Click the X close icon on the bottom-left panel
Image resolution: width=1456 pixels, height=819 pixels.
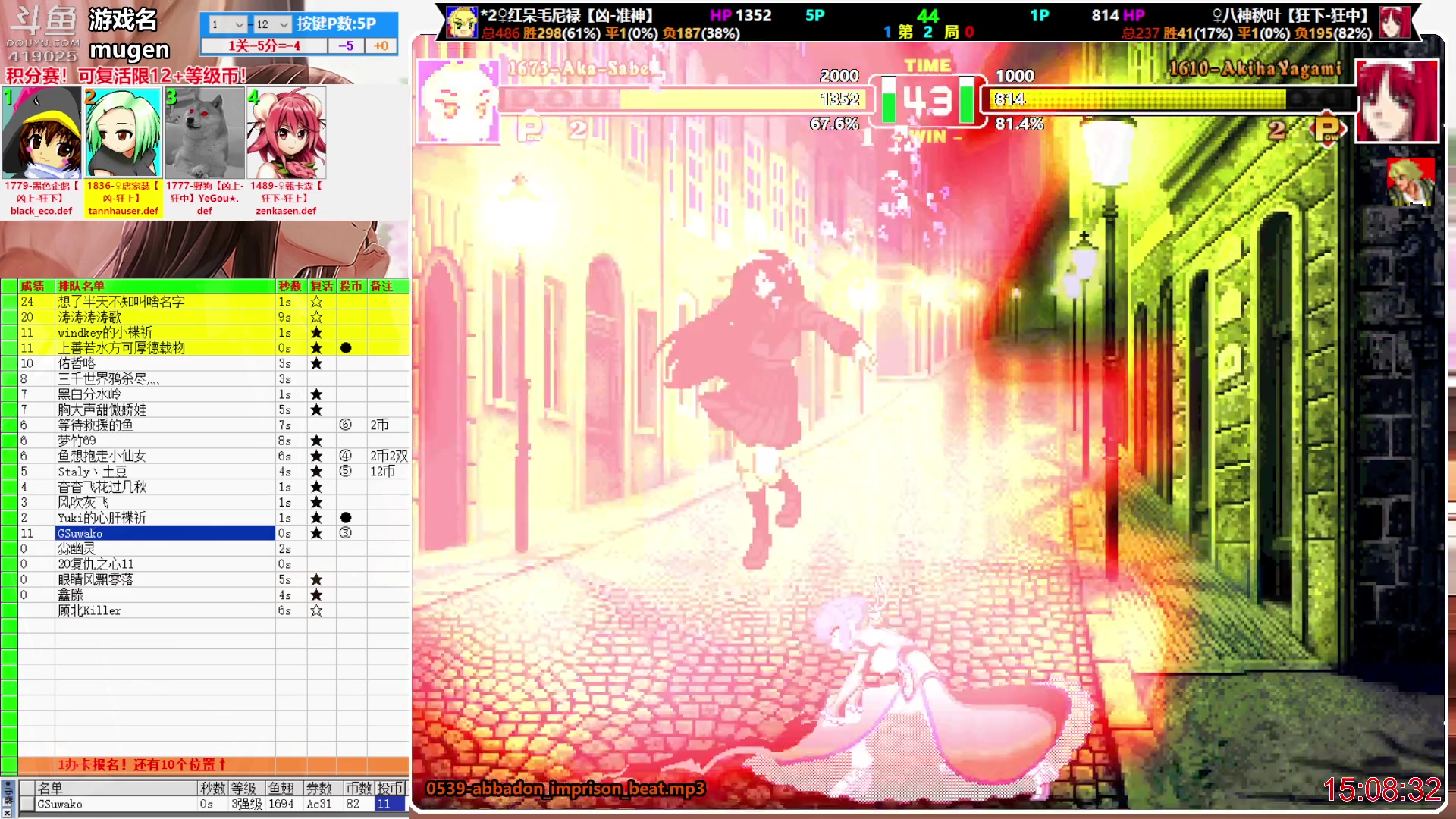[7, 812]
